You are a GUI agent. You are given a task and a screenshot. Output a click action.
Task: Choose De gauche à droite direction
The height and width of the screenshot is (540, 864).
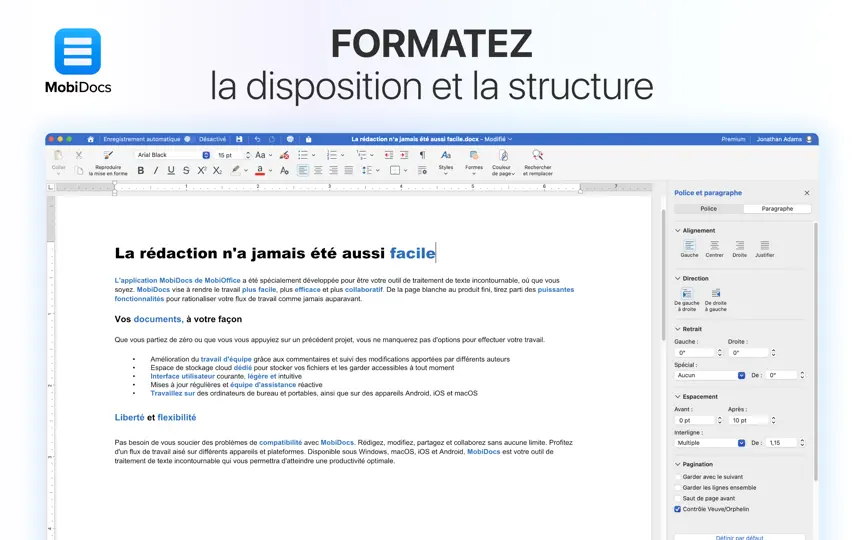(x=687, y=300)
